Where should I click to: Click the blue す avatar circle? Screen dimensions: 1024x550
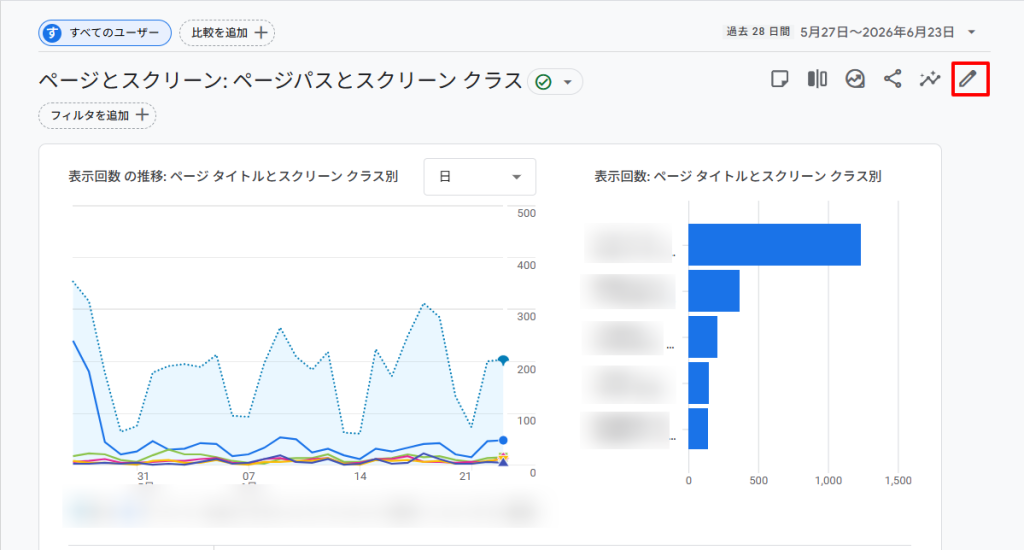click(52, 33)
